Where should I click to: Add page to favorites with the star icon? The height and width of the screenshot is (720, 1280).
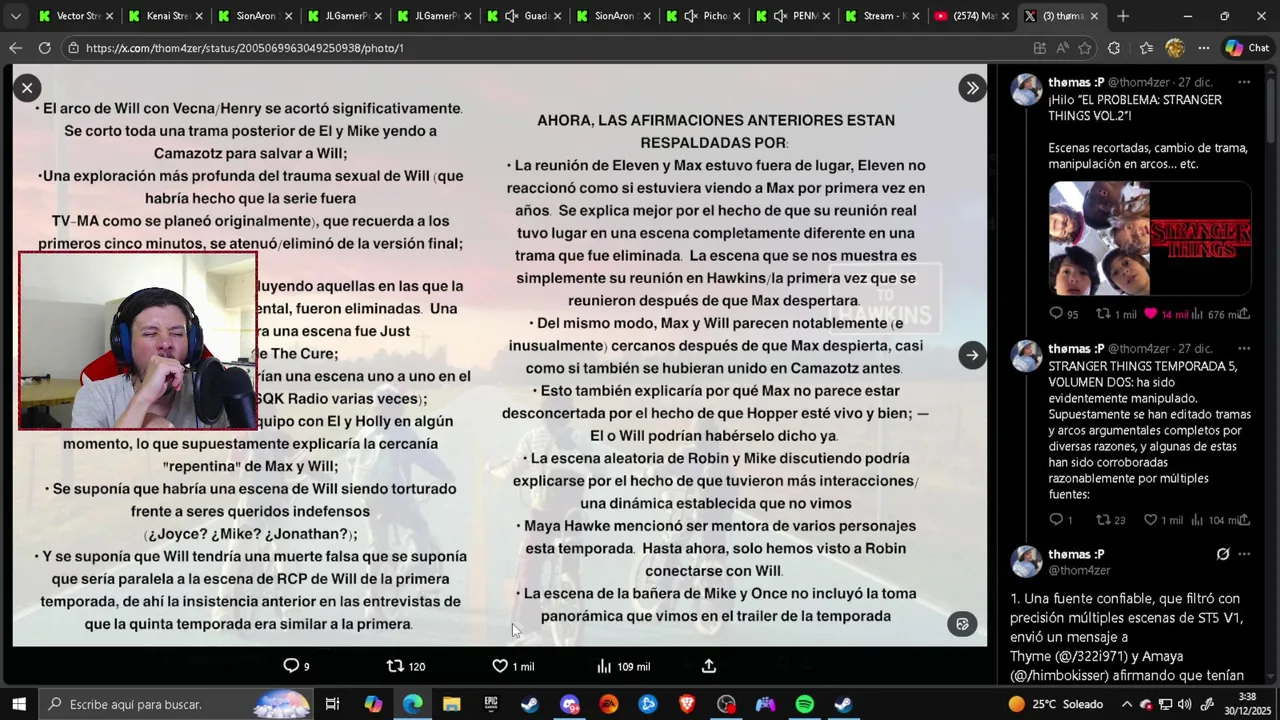point(1087,48)
